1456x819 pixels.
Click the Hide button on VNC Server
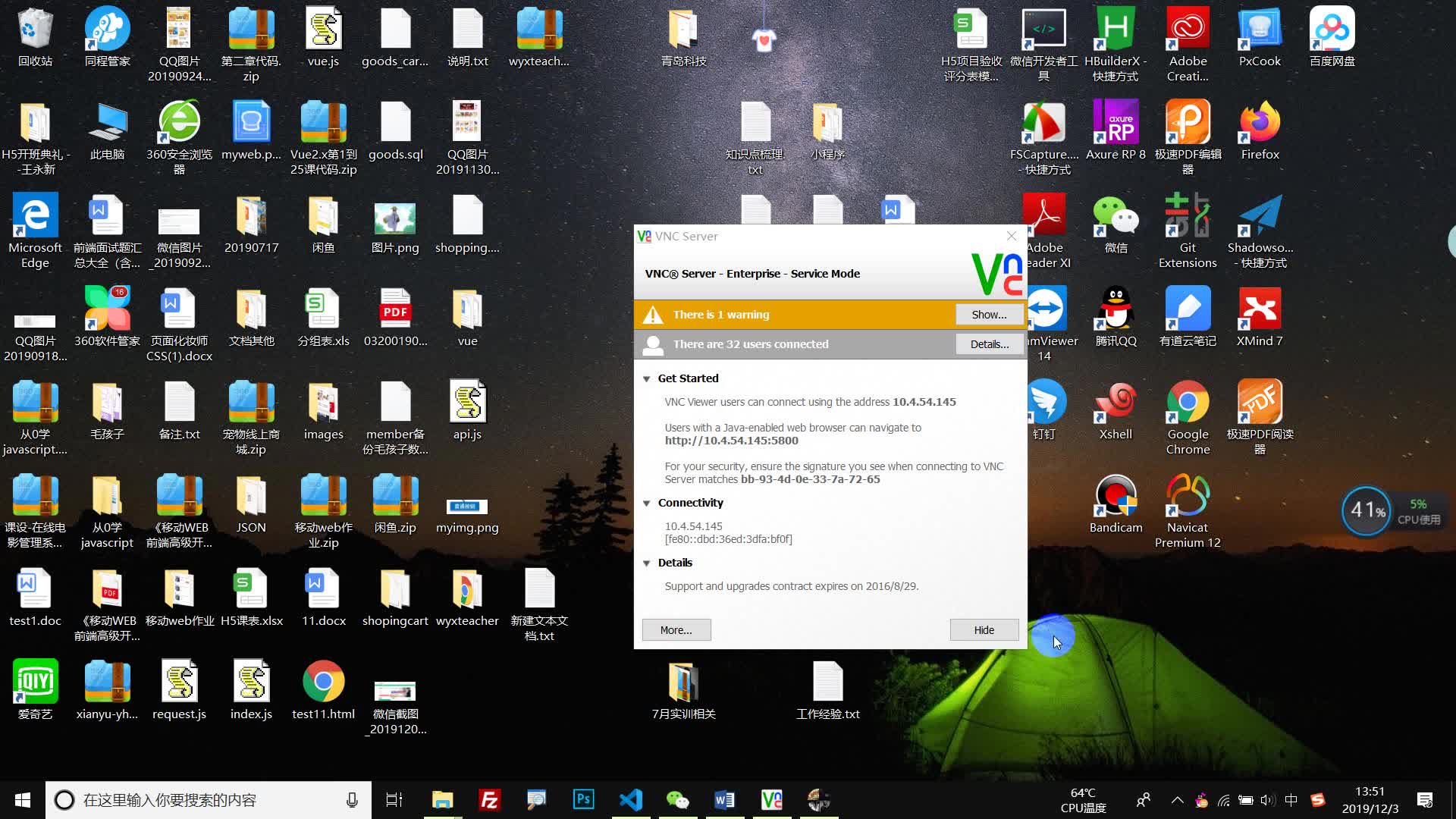click(985, 629)
